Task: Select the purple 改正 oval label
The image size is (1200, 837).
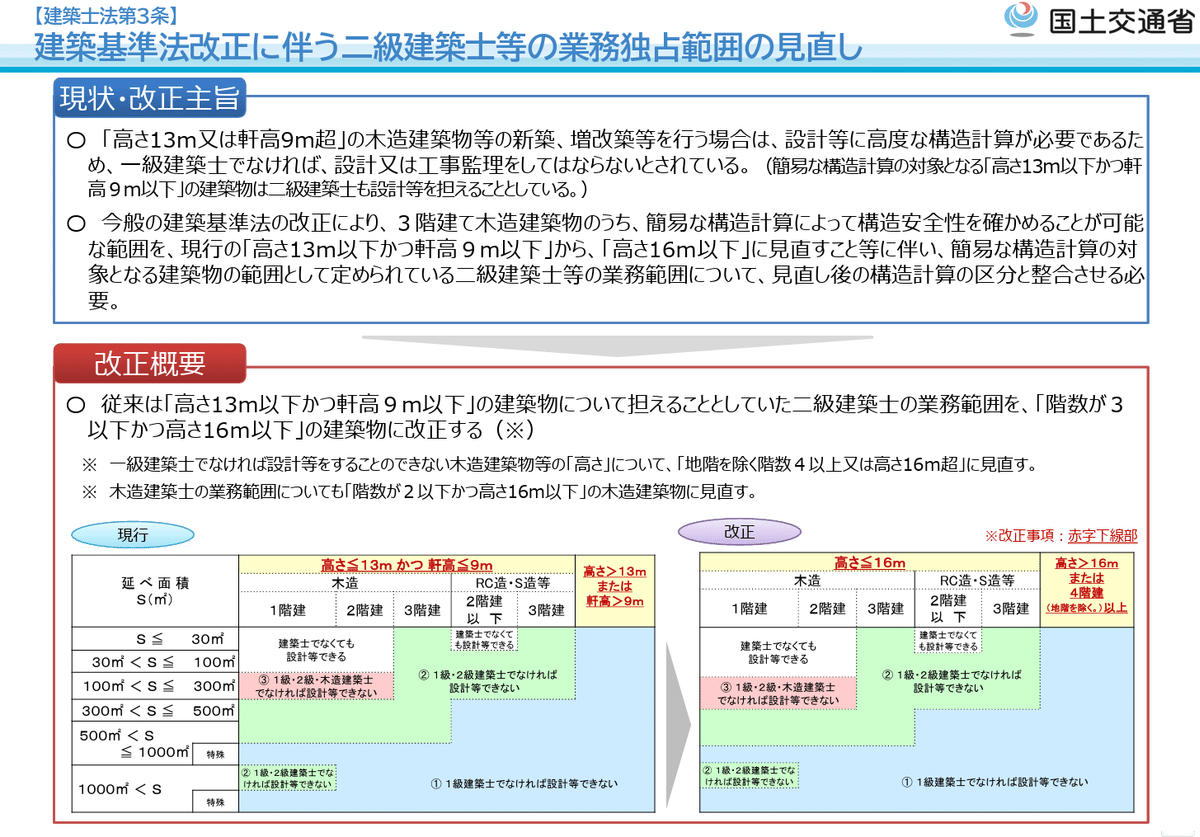Action: (x=739, y=530)
